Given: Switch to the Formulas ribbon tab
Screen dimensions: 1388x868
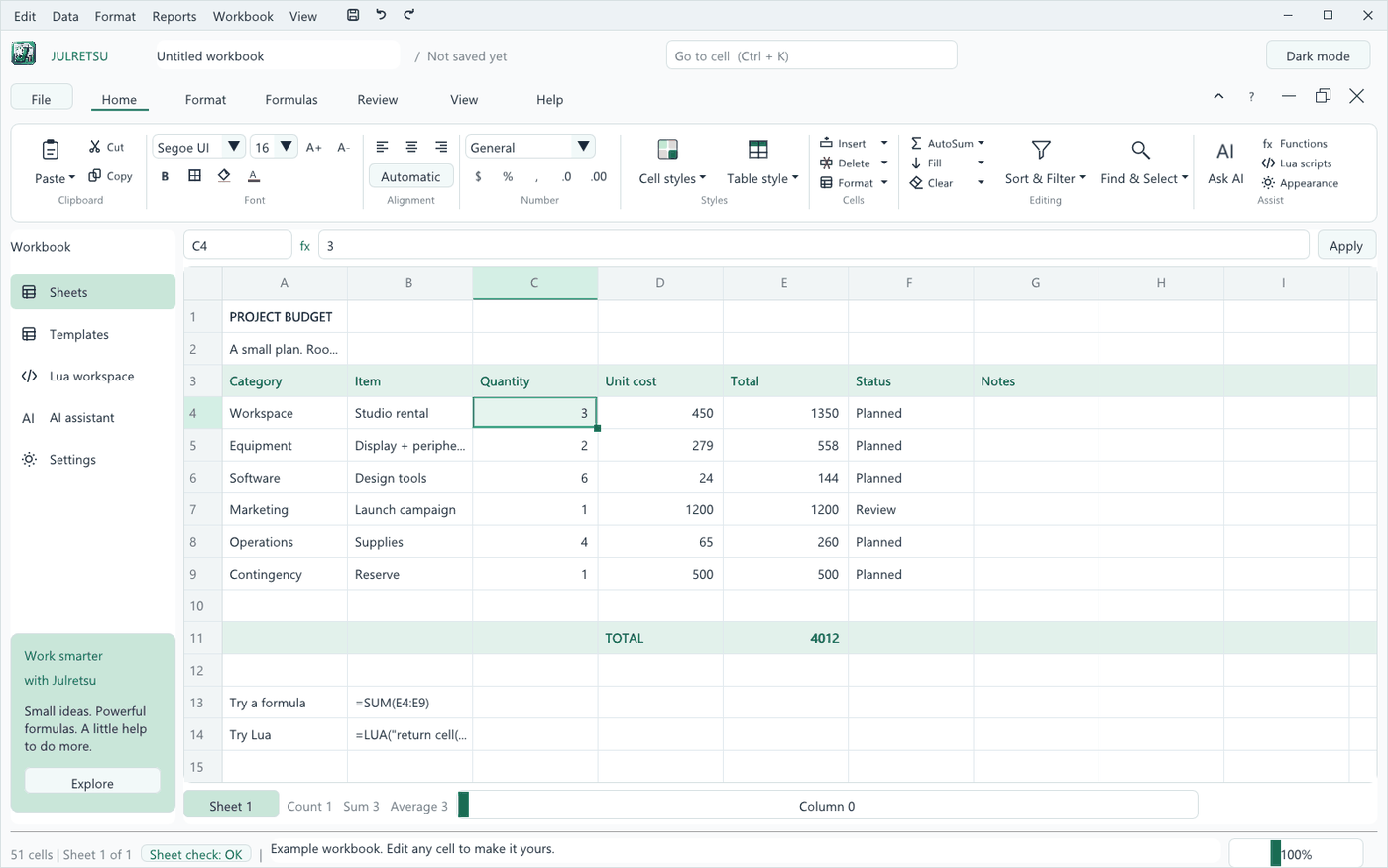Looking at the screenshot, I should click(x=291, y=100).
